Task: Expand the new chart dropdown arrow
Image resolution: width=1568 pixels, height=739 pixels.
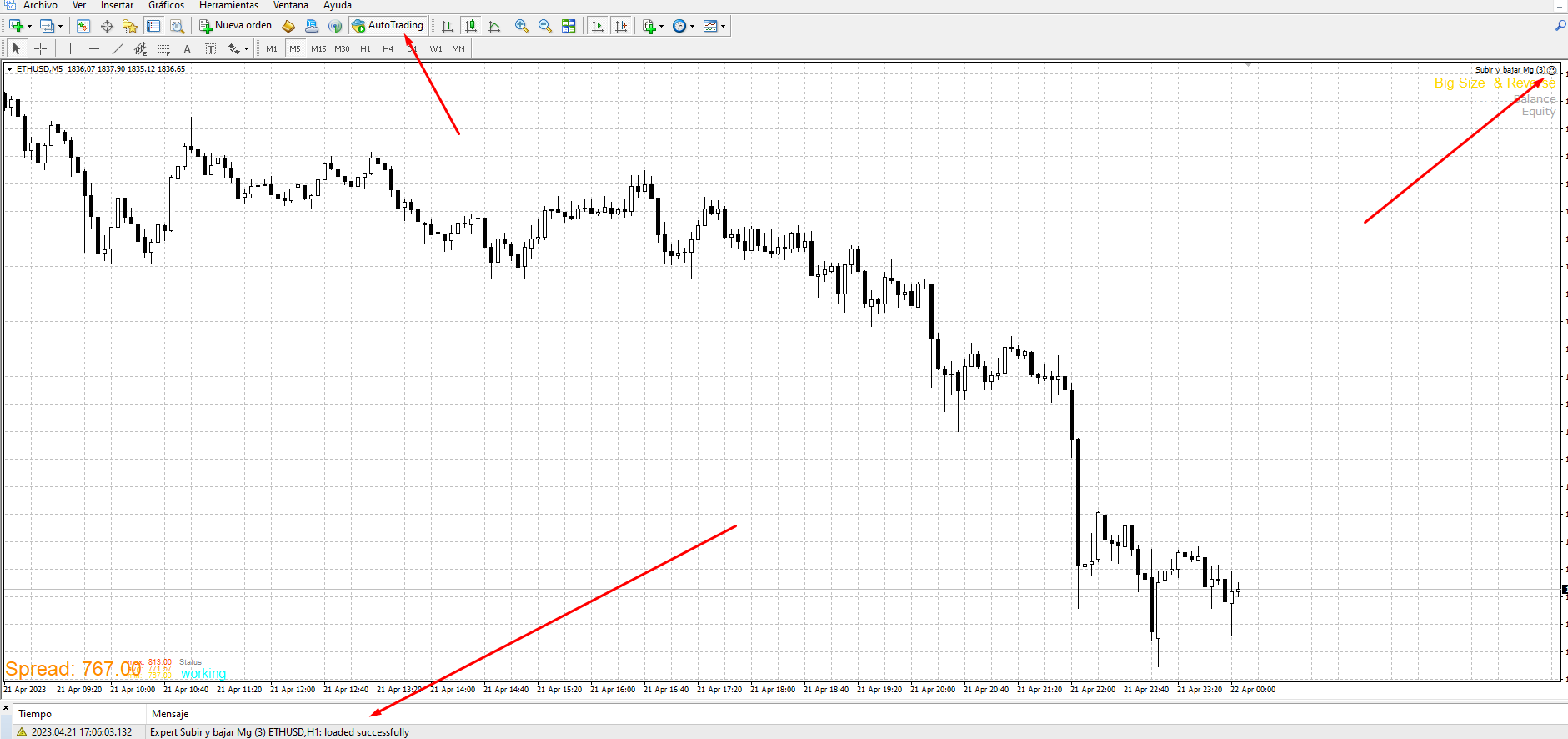Action: [29, 26]
